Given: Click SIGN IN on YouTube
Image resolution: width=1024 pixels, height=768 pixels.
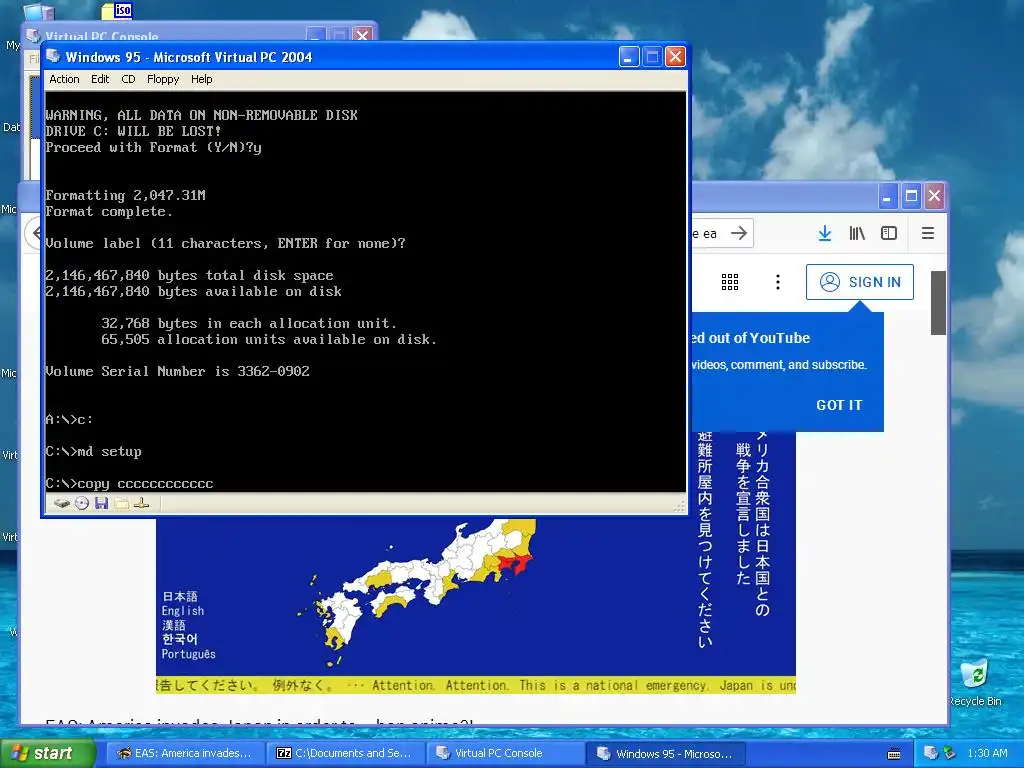Looking at the screenshot, I should pyautogui.click(x=859, y=282).
